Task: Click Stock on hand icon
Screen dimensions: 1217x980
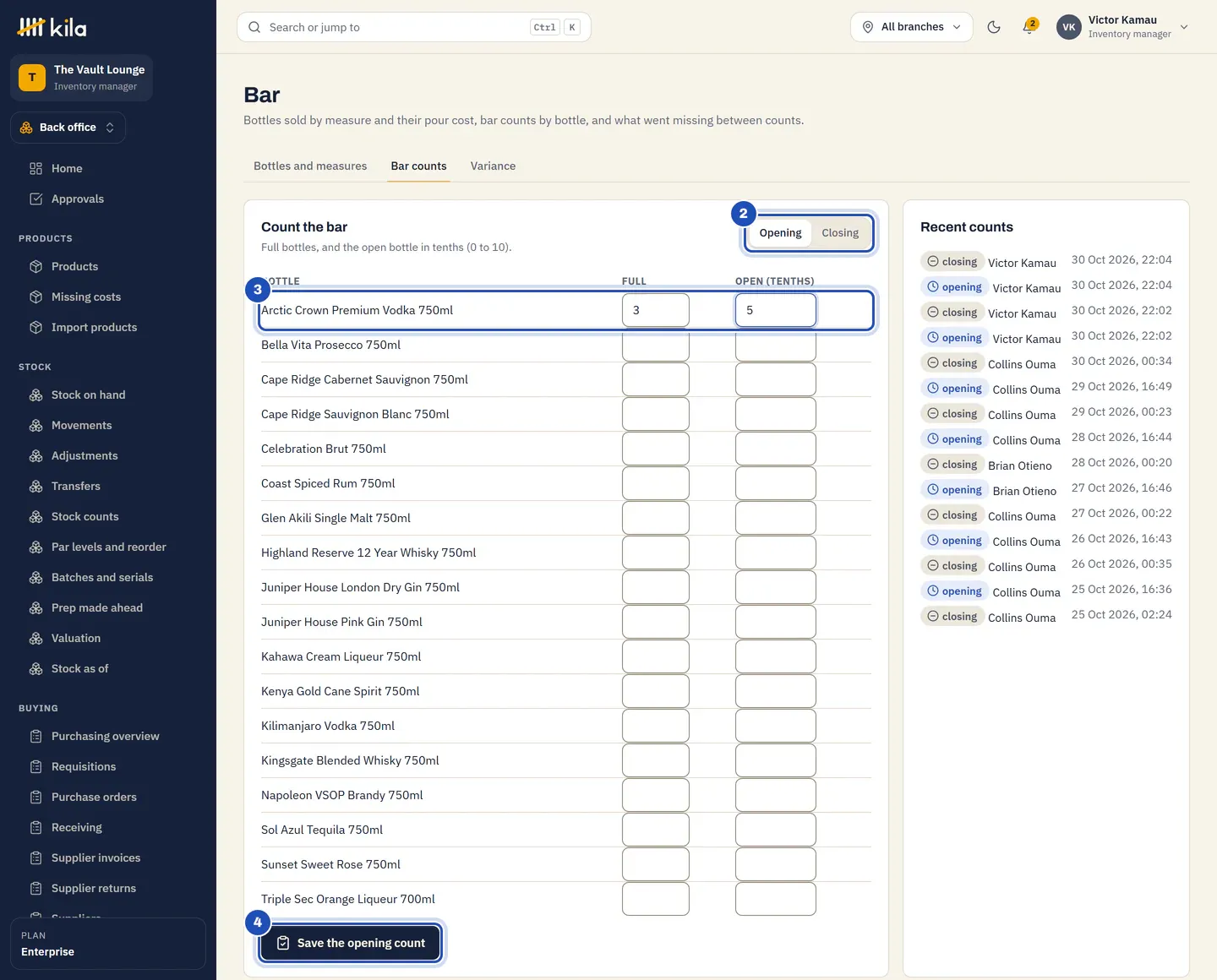Action: (x=35, y=395)
